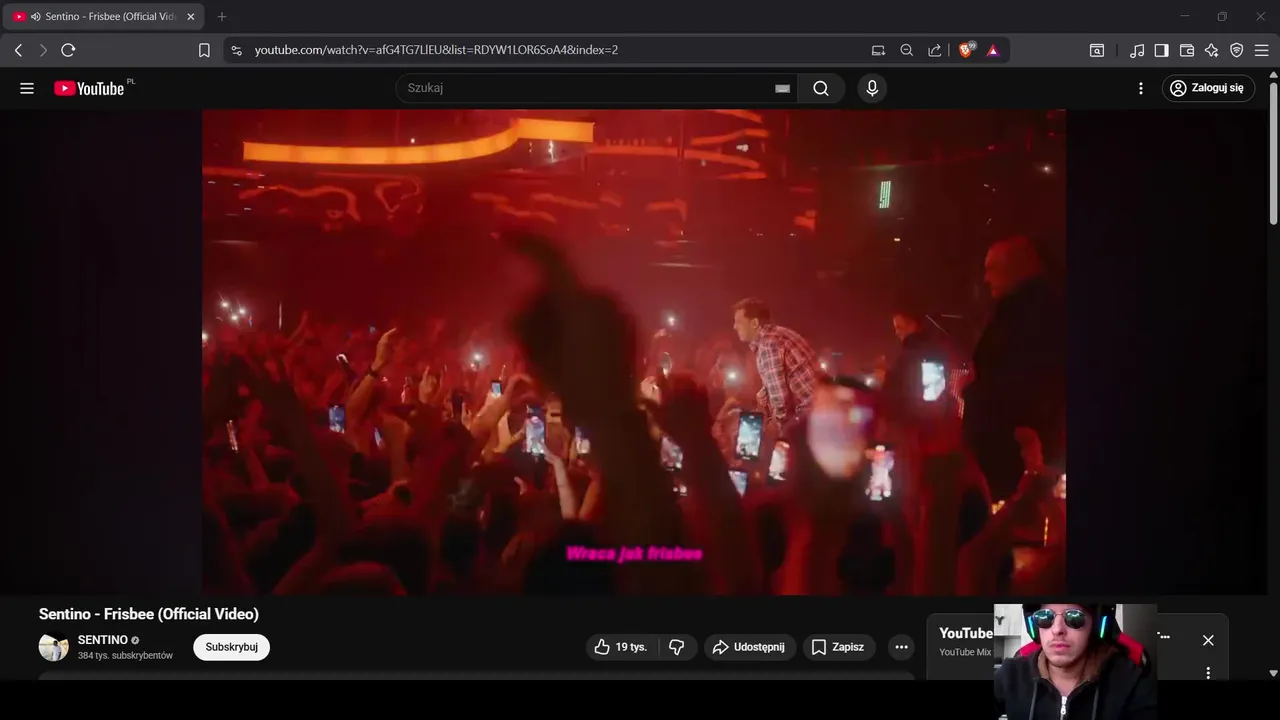This screenshot has width=1280, height=720.
Task: Open a new browser tab
Action: point(222,17)
